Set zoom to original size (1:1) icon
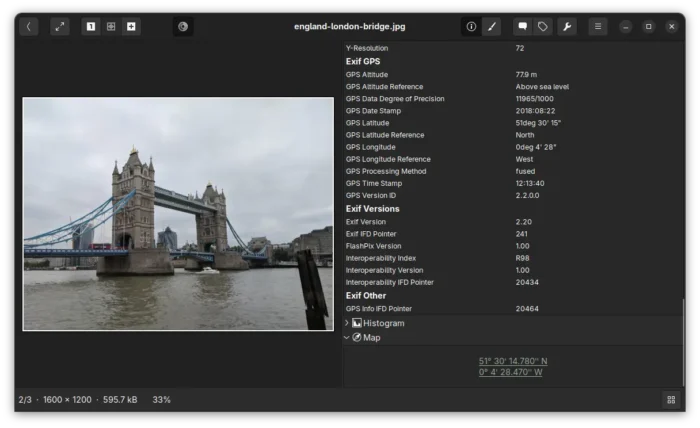Viewport: 700px width, 428px height. click(91, 26)
